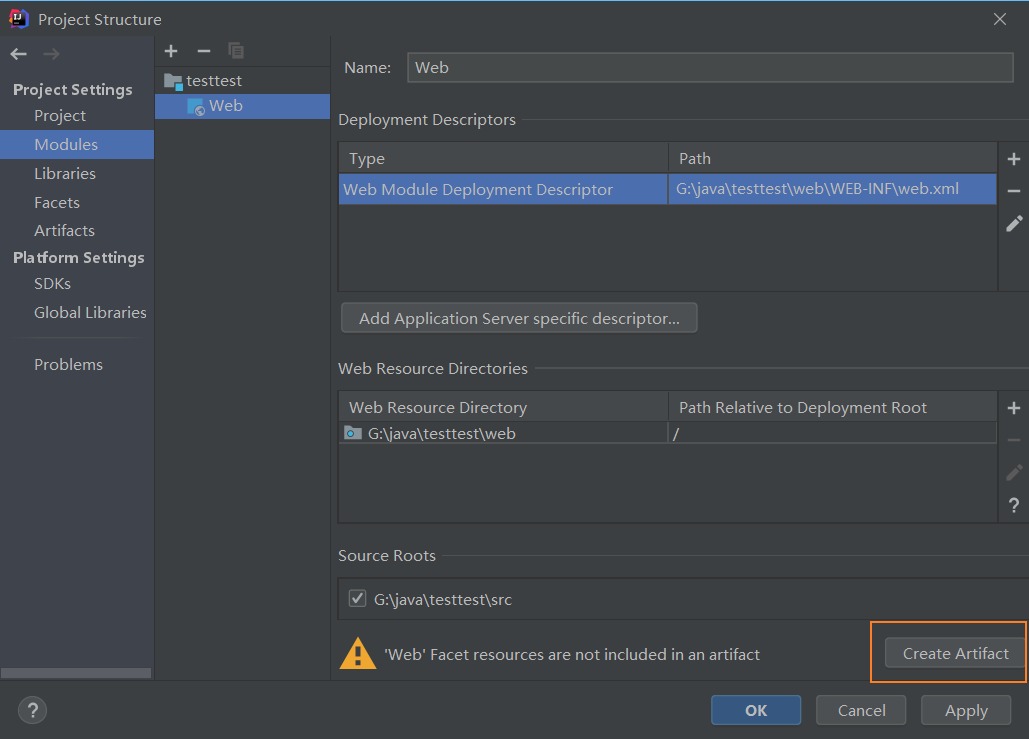Click the back navigation arrow
Screen dimensions: 1029x739
[x=18, y=54]
